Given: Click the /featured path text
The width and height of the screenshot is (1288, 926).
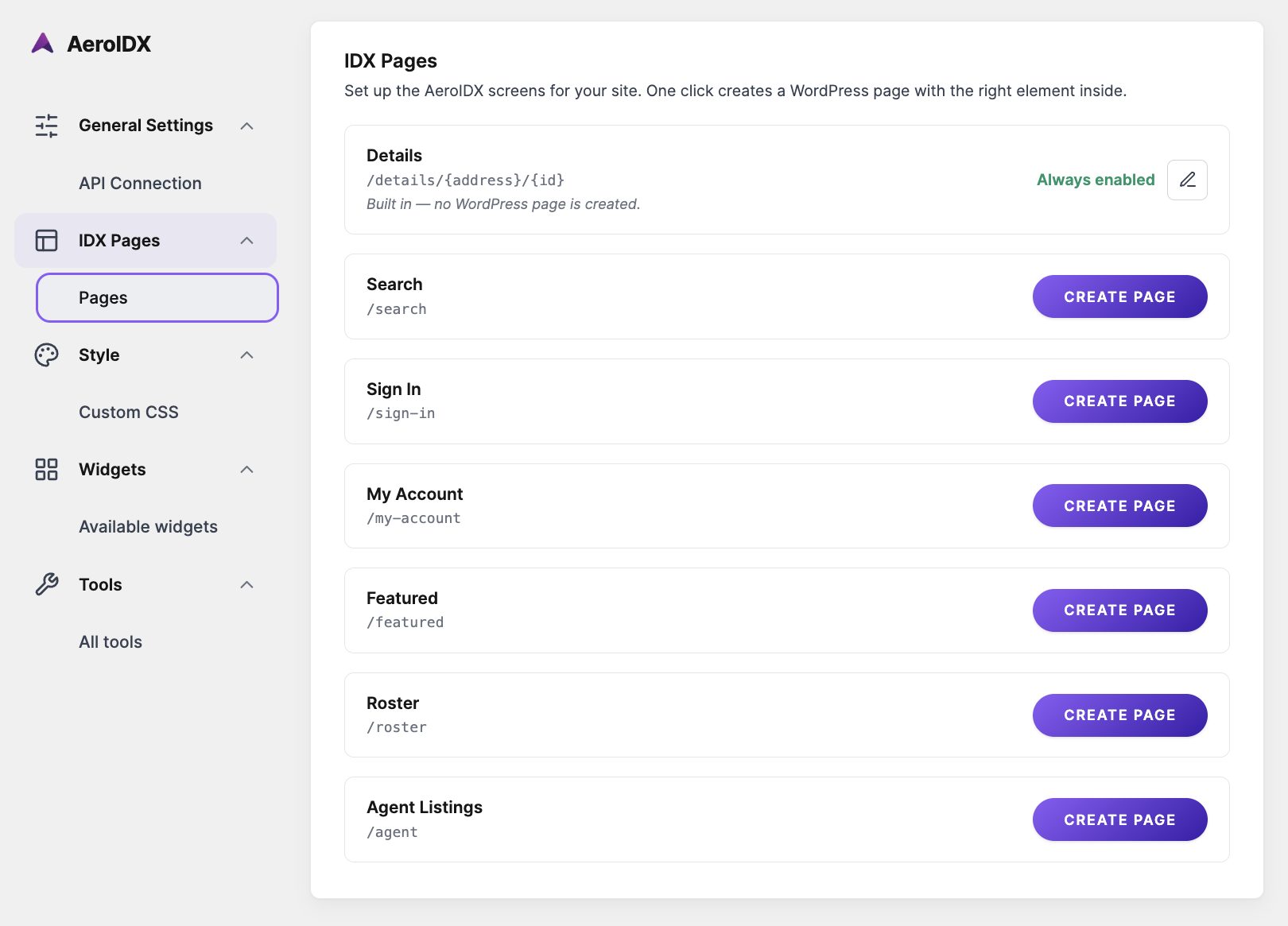Looking at the screenshot, I should pyautogui.click(x=405, y=622).
